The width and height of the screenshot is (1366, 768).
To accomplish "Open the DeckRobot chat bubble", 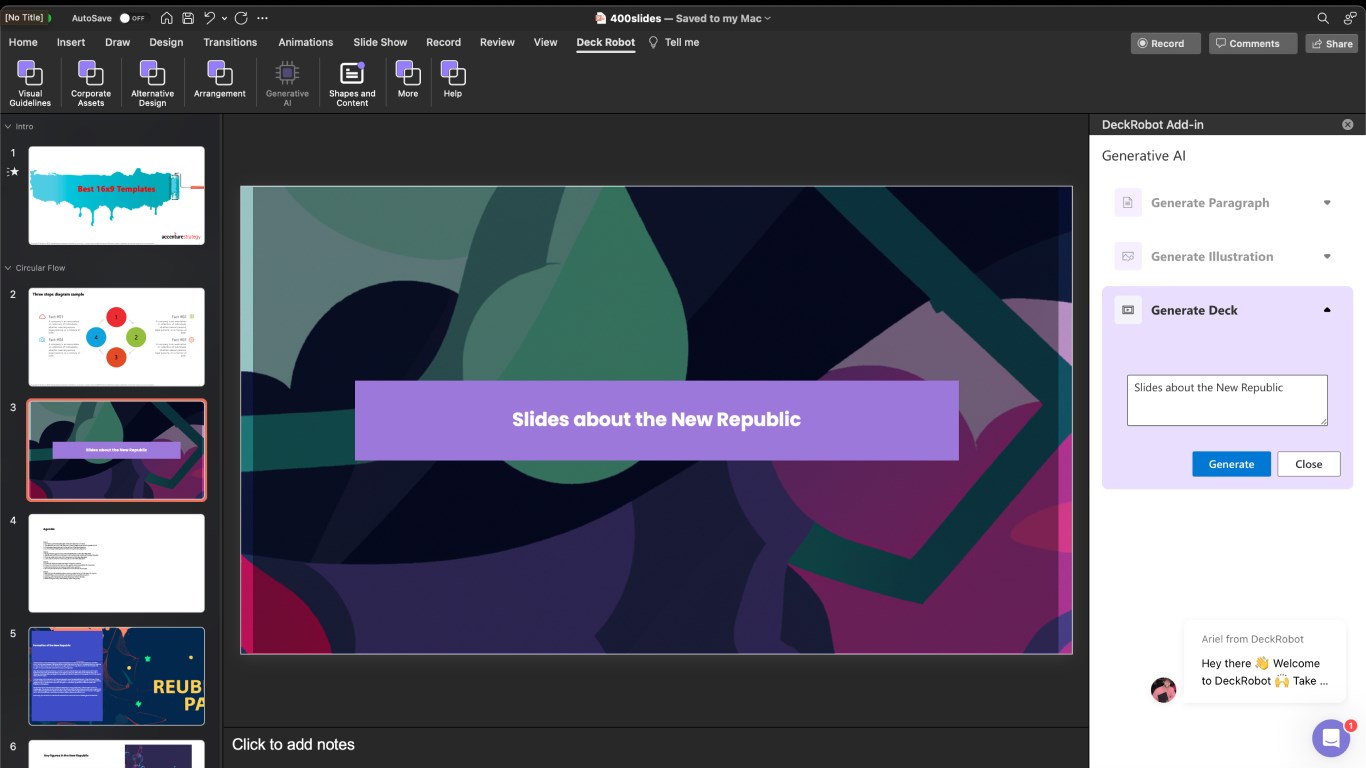I will coord(1331,738).
